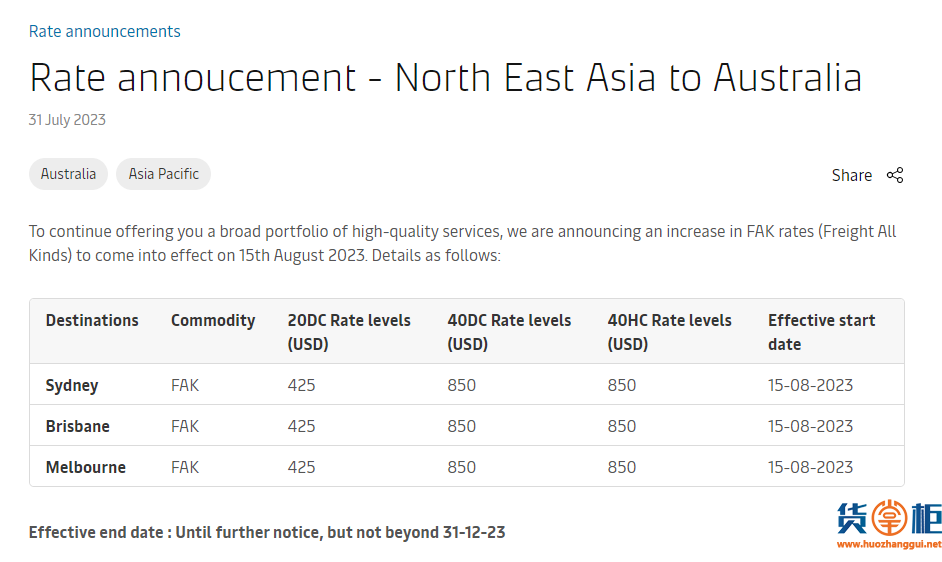Click Sydney's 20DC rate 425
Screen dimensions: 942x562
point(301,385)
